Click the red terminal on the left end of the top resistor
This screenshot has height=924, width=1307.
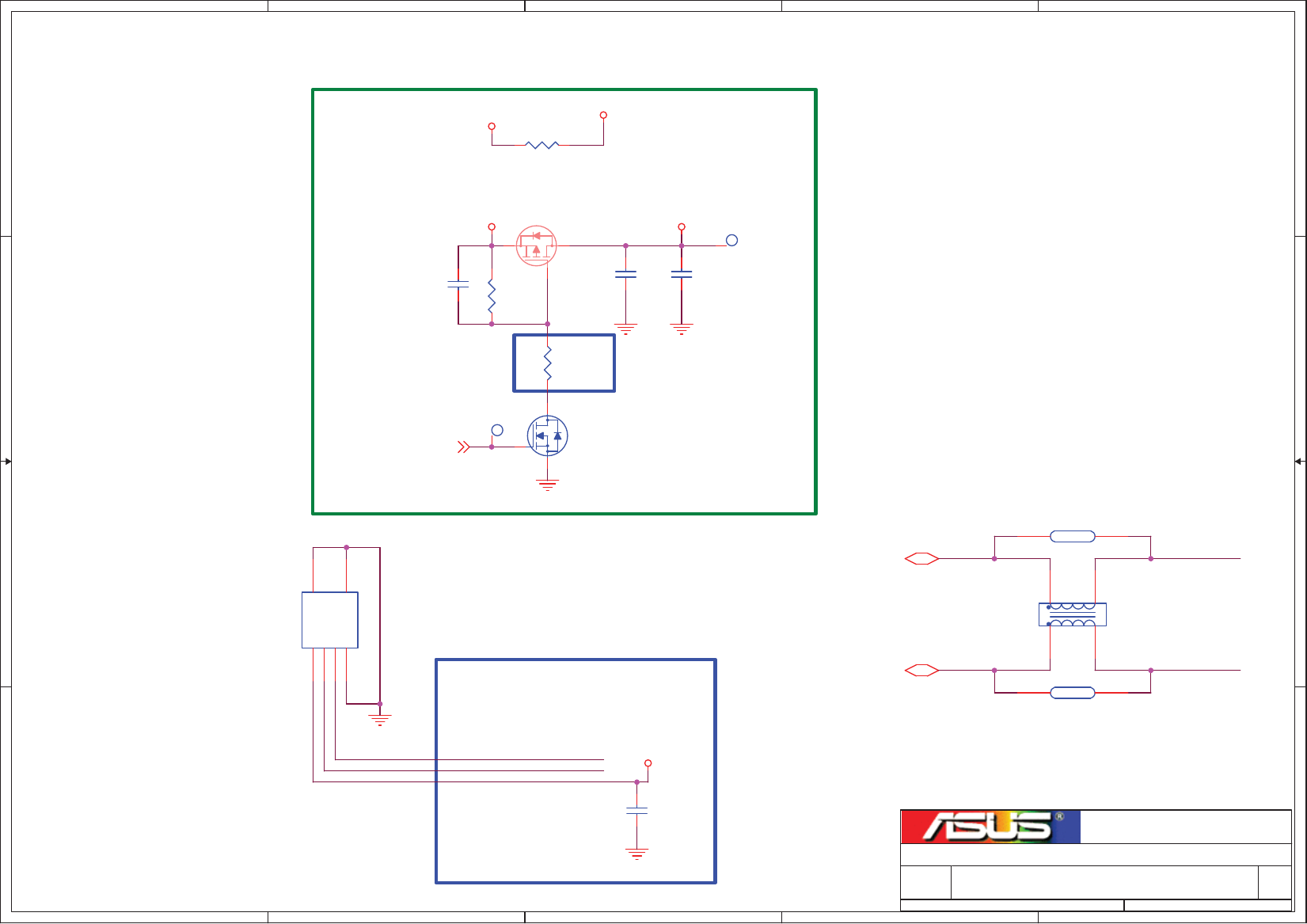[x=492, y=126]
